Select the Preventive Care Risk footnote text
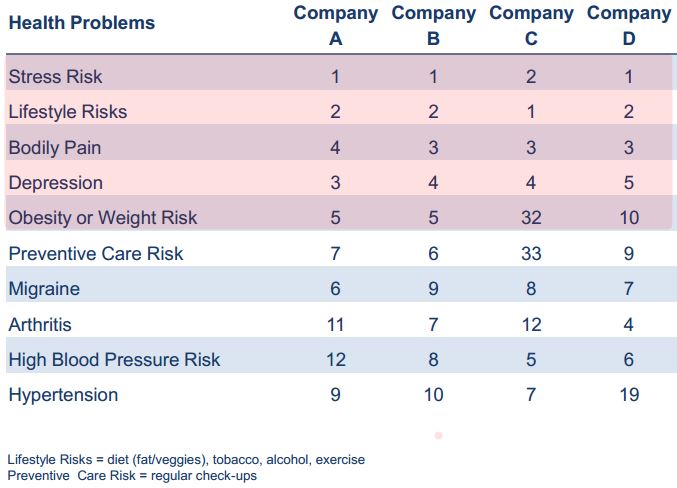 pyautogui.click(x=132, y=476)
